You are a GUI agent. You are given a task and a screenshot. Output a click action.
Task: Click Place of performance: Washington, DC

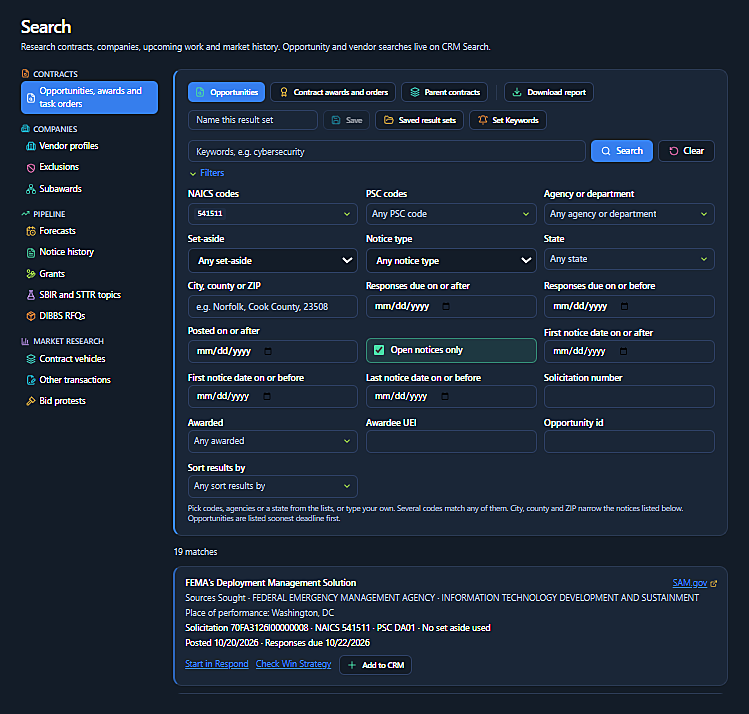tap(259, 613)
